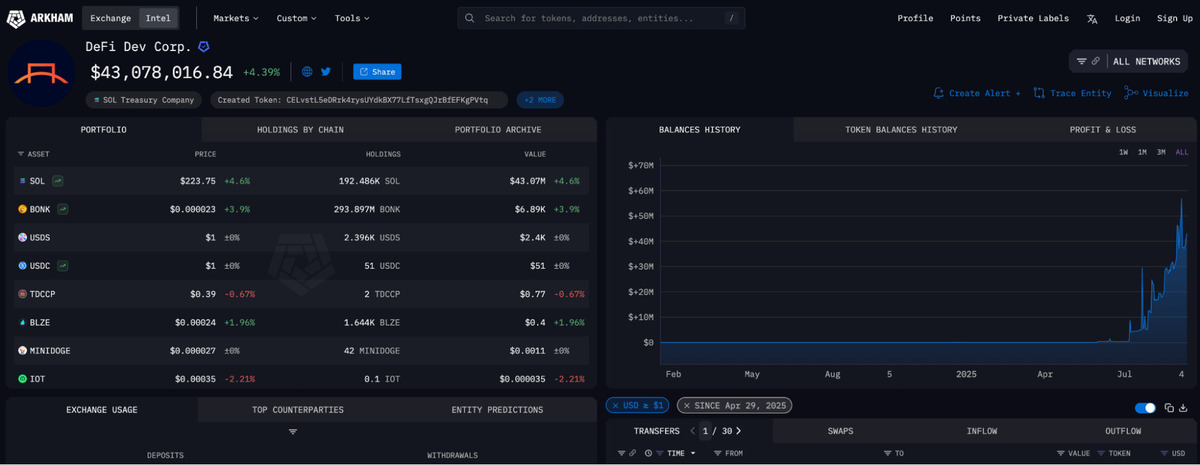Click the verified badge beside DeFi Dev Corp.
This screenshot has height=465, width=1200.
point(204,47)
